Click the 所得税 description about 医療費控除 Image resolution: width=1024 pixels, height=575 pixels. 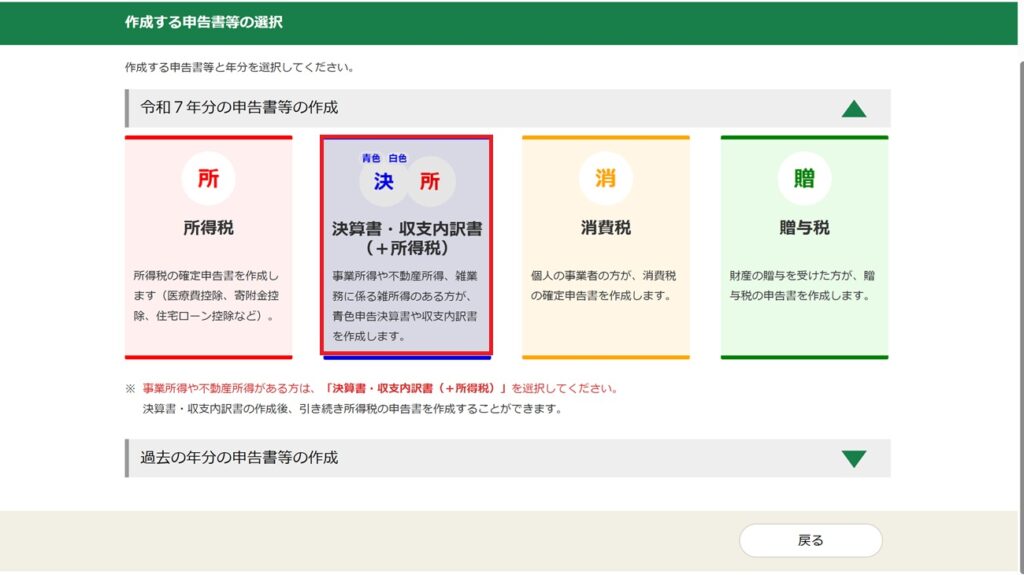point(207,295)
